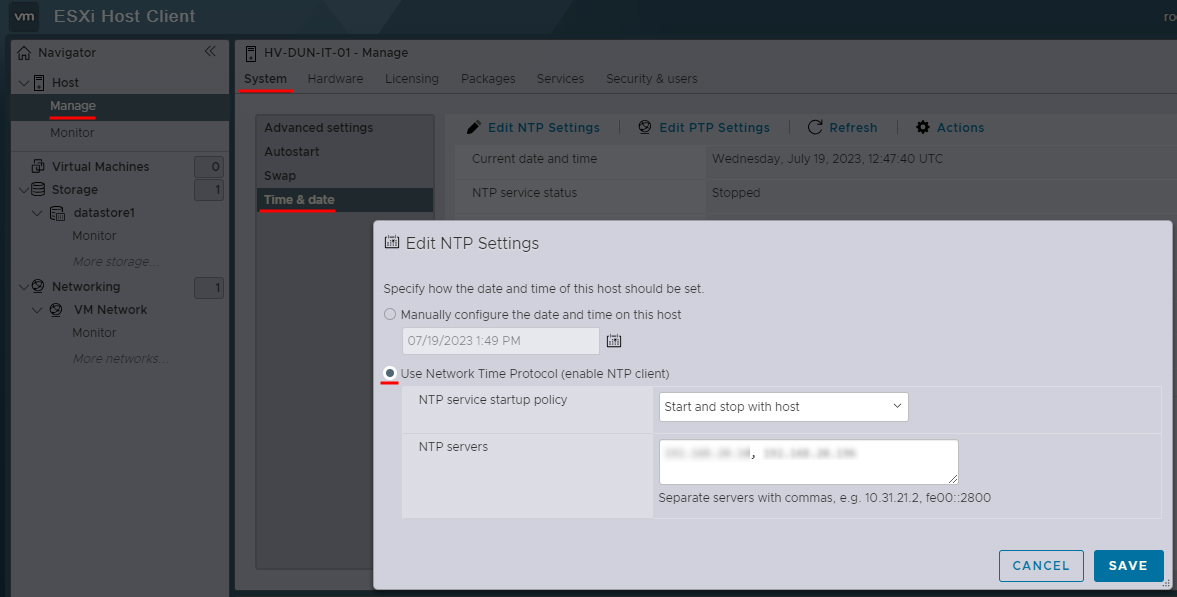Click the Virtual Machines icon
The height and width of the screenshot is (597, 1177).
point(38,166)
